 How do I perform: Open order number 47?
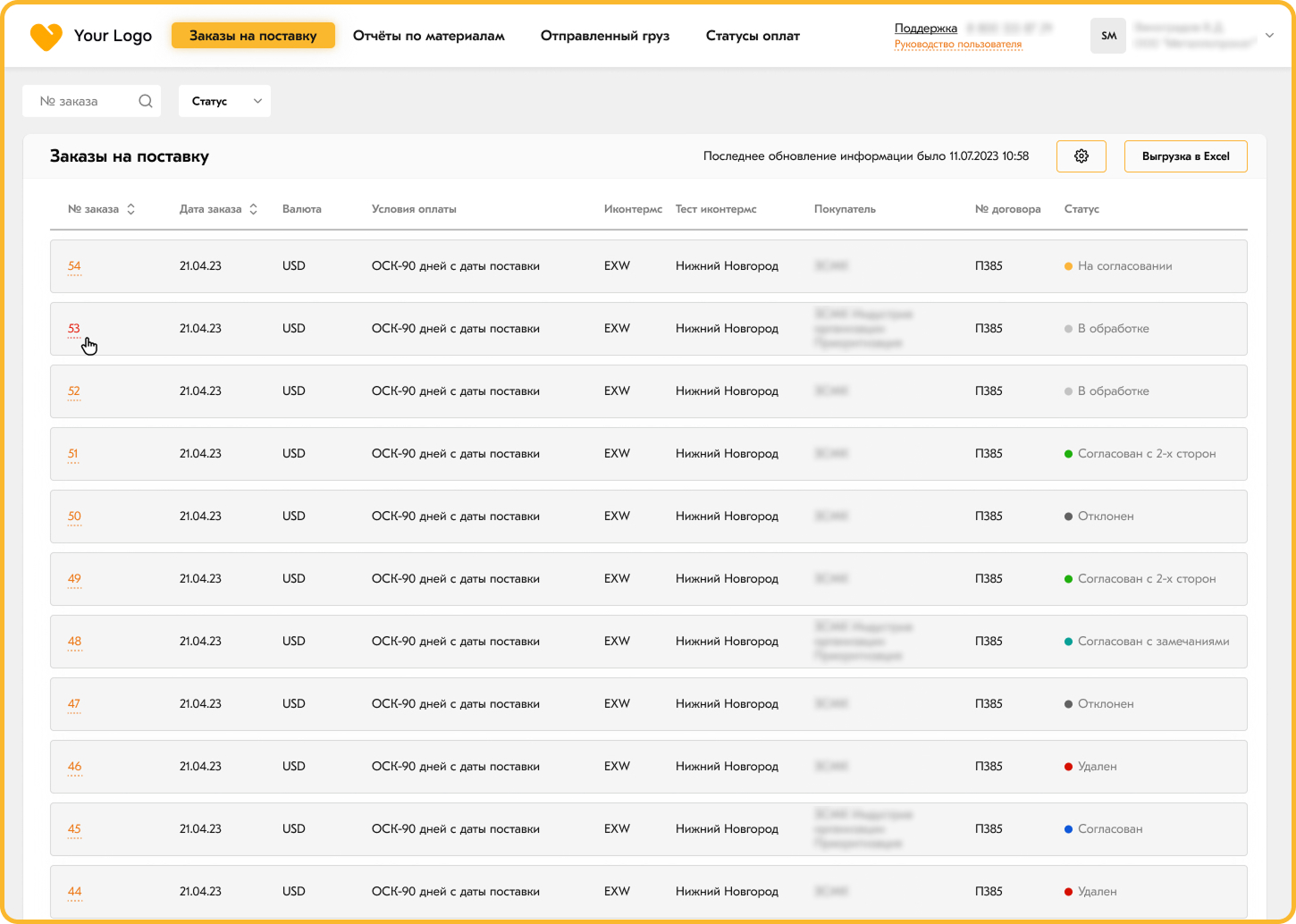click(74, 704)
